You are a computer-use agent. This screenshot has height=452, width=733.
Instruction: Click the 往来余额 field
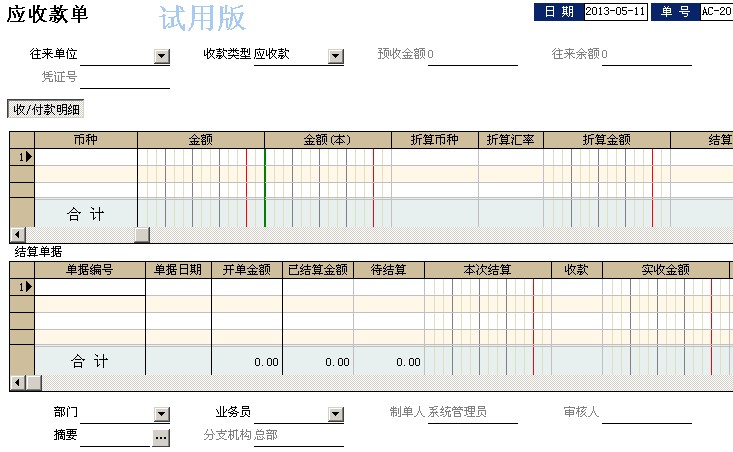[647, 56]
